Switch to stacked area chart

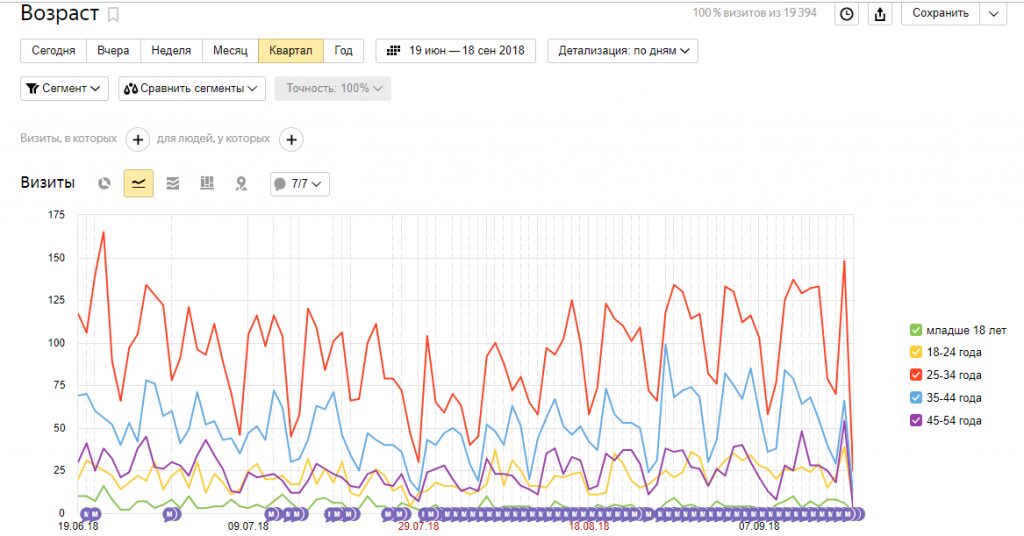173,183
